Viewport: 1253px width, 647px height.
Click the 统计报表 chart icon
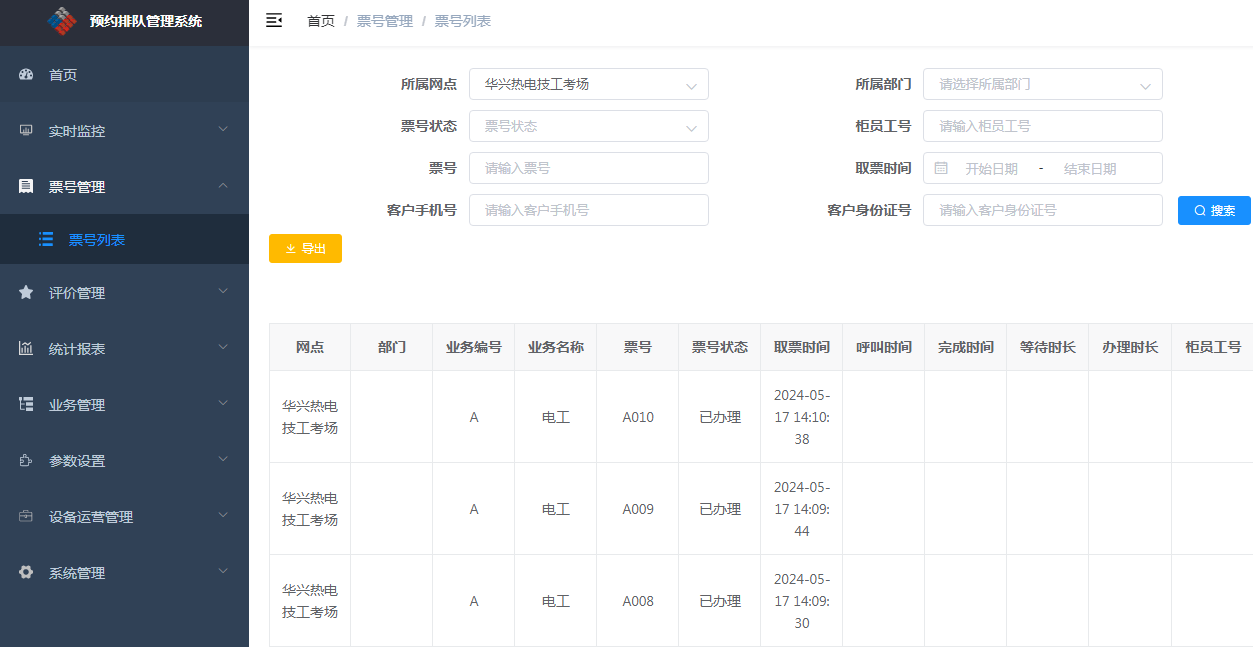(26, 349)
